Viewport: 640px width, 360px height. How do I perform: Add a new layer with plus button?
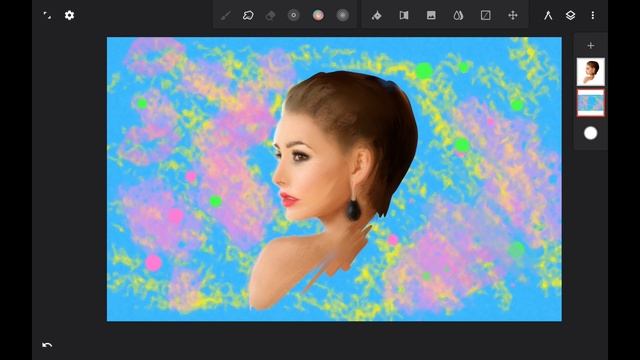pyautogui.click(x=591, y=45)
